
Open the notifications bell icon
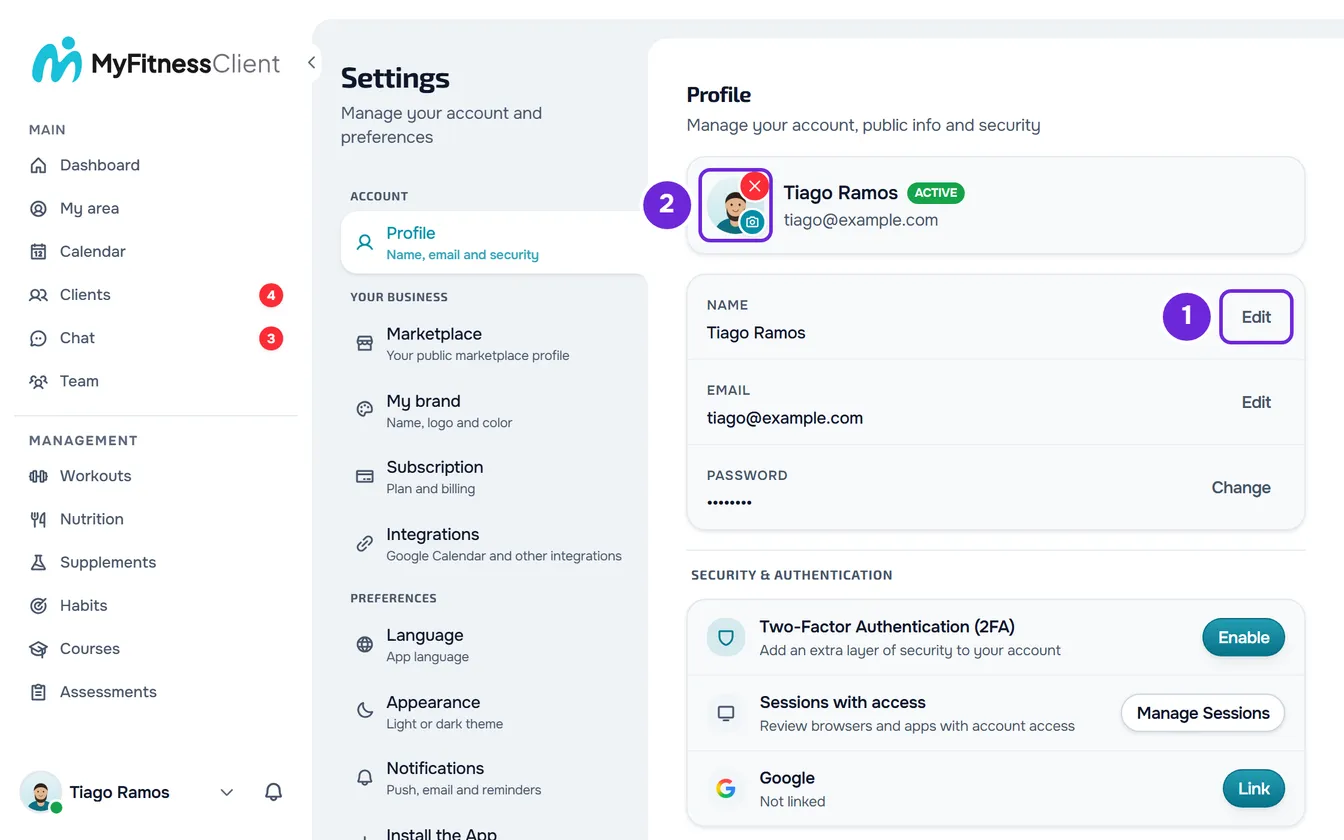tap(273, 792)
